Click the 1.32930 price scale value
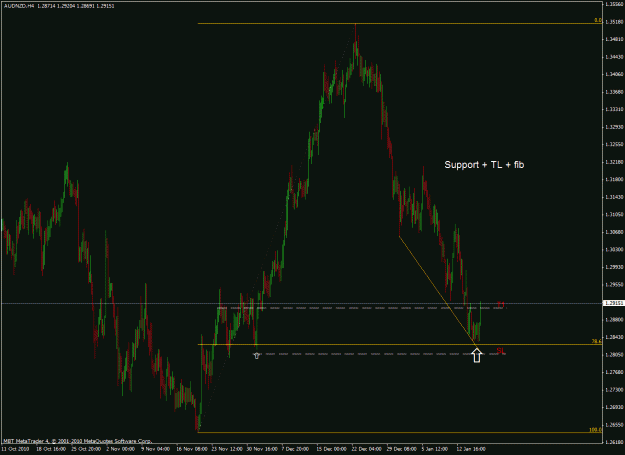This screenshot has height=455, width=625. click(614, 127)
